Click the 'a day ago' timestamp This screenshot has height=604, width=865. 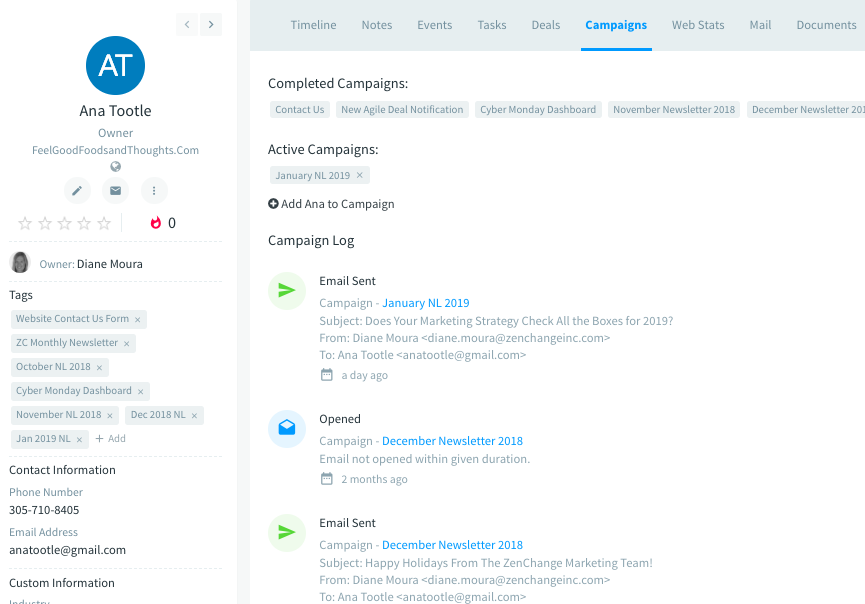point(365,375)
